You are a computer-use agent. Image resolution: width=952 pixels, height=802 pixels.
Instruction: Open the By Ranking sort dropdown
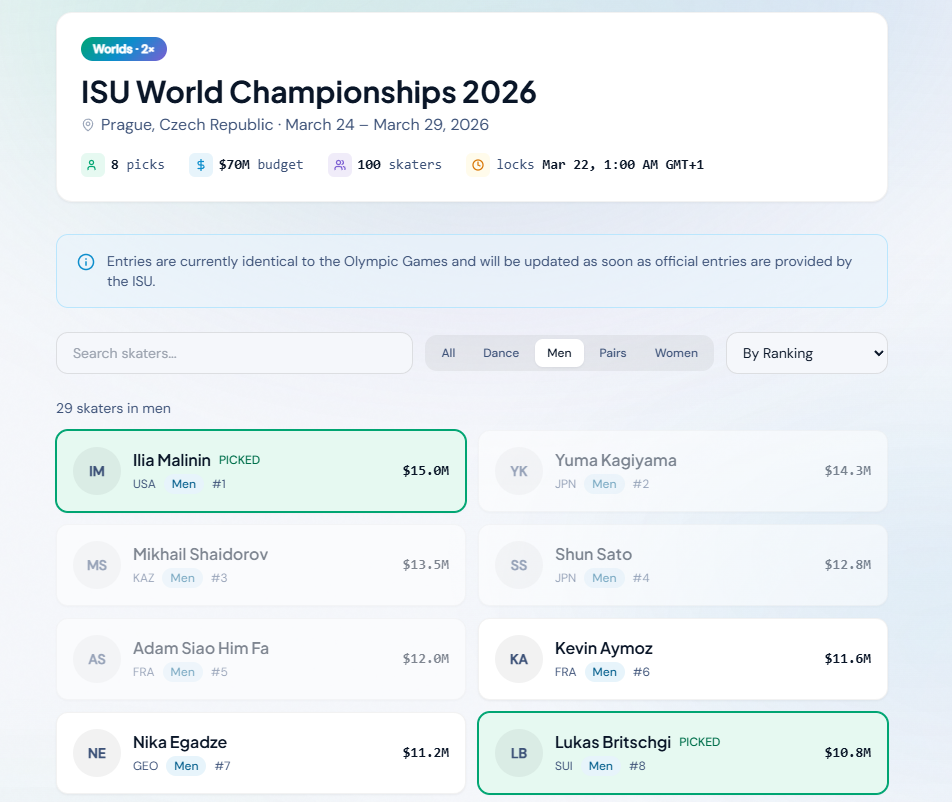click(806, 353)
